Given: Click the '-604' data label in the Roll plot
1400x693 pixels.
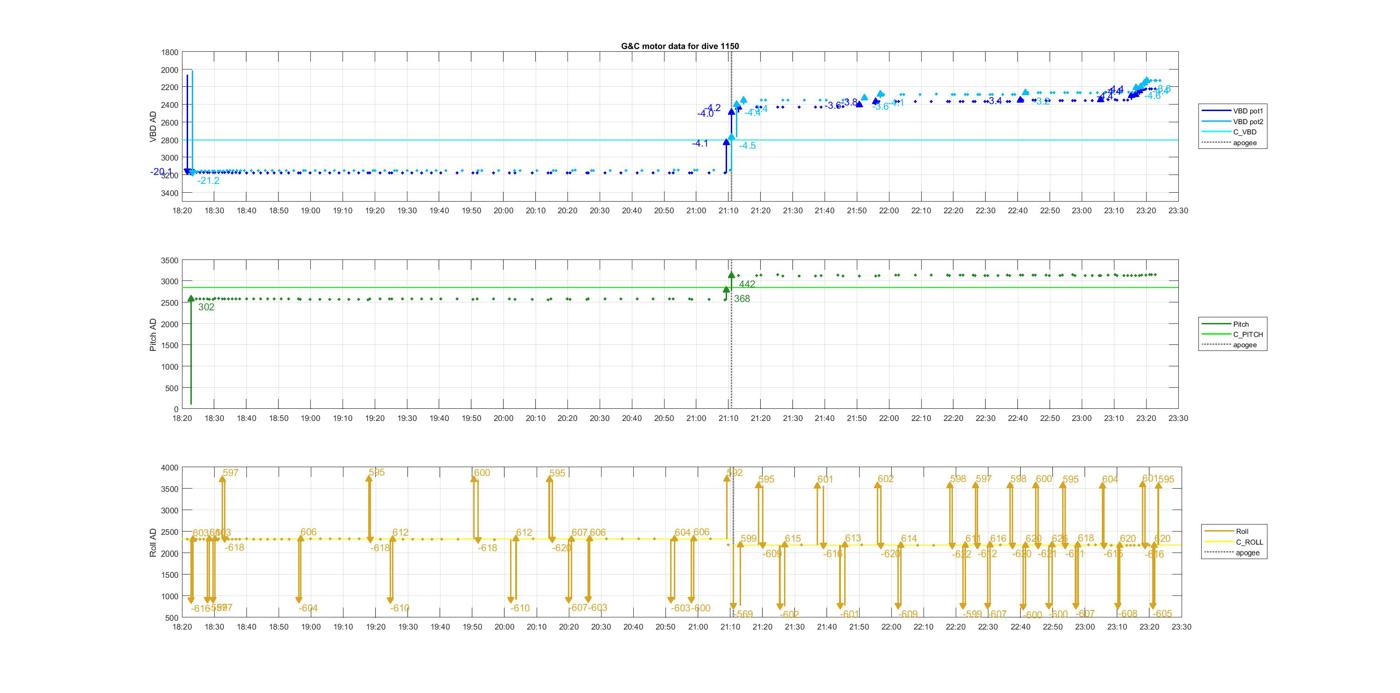Looking at the screenshot, I should 308,609.
